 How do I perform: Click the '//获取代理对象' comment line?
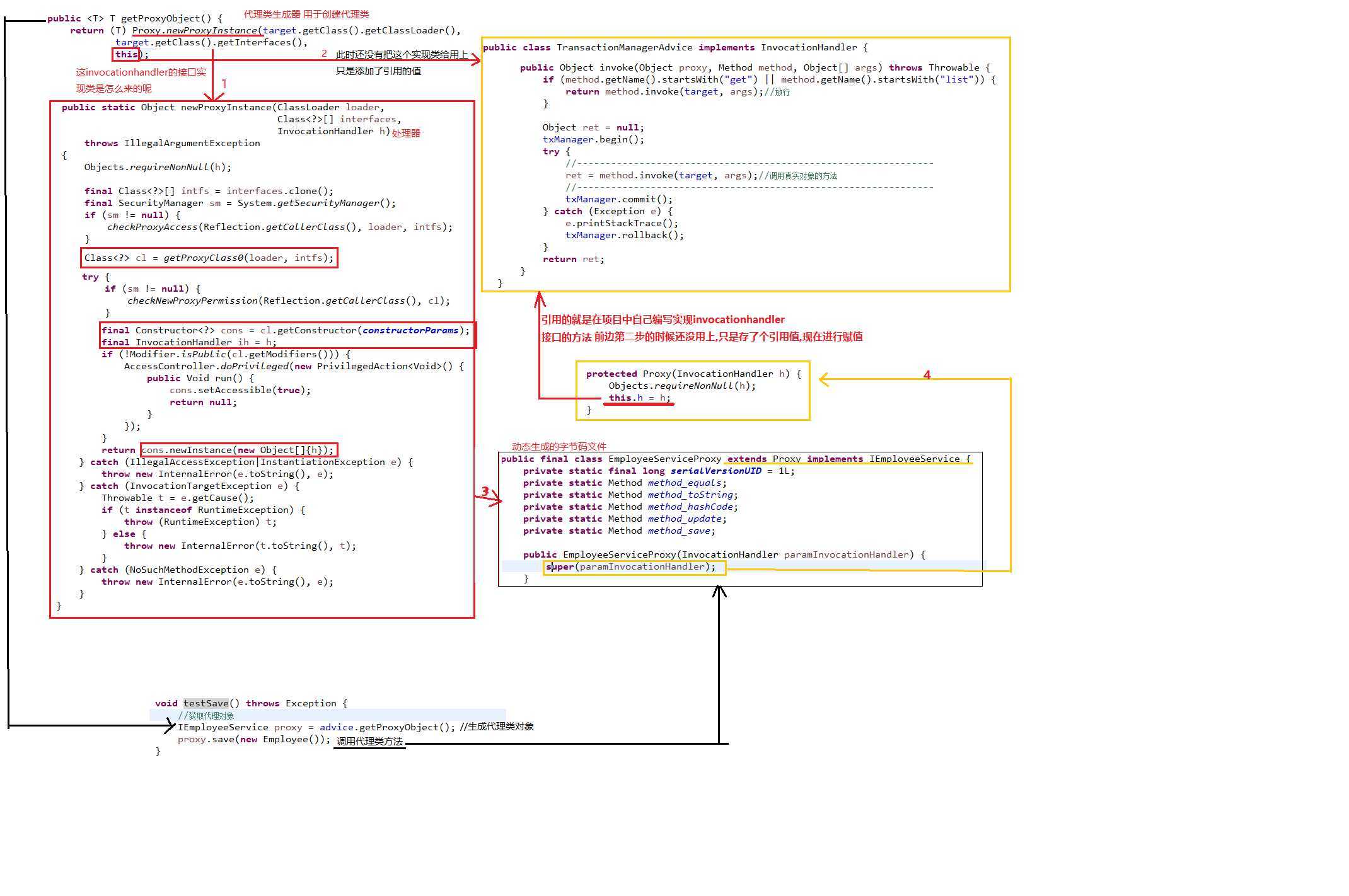[x=206, y=716]
